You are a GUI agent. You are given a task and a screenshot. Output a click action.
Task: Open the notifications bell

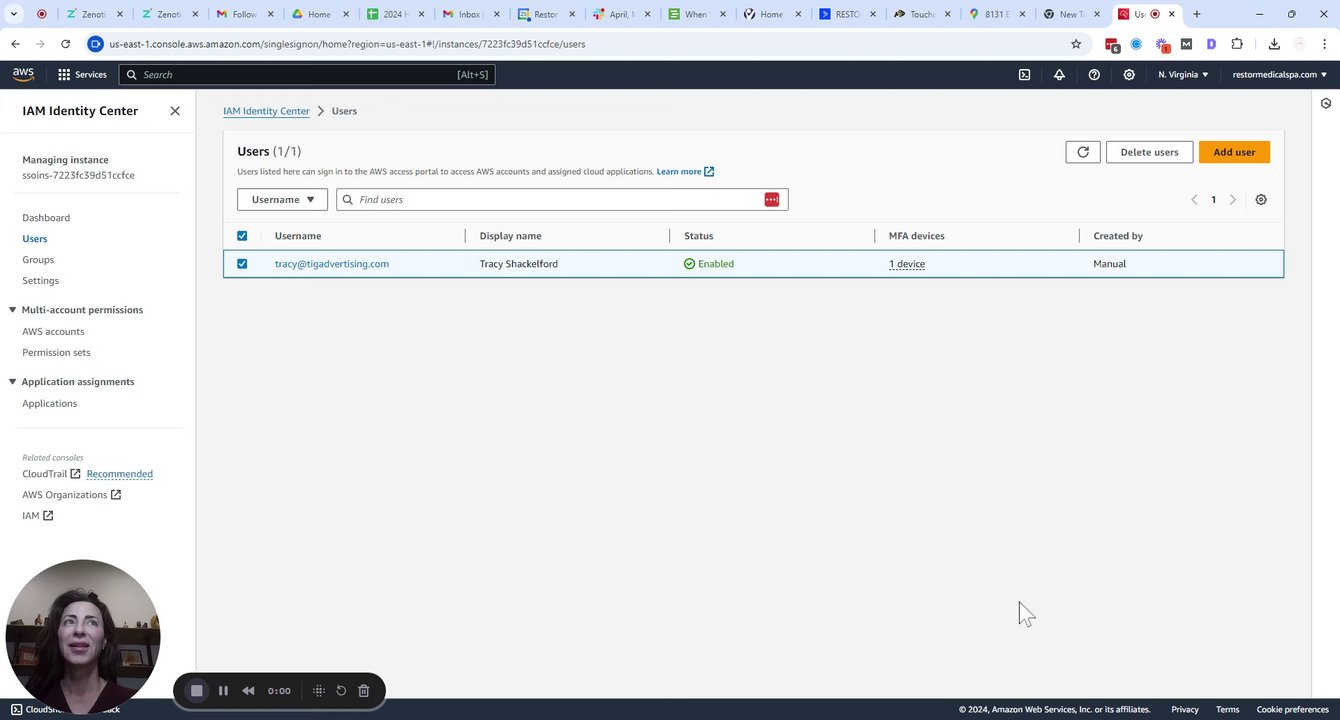[x=1059, y=74]
